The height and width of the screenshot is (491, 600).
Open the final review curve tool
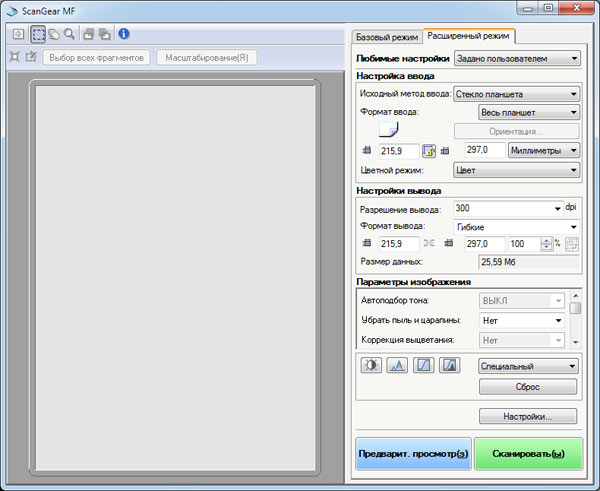(x=450, y=365)
